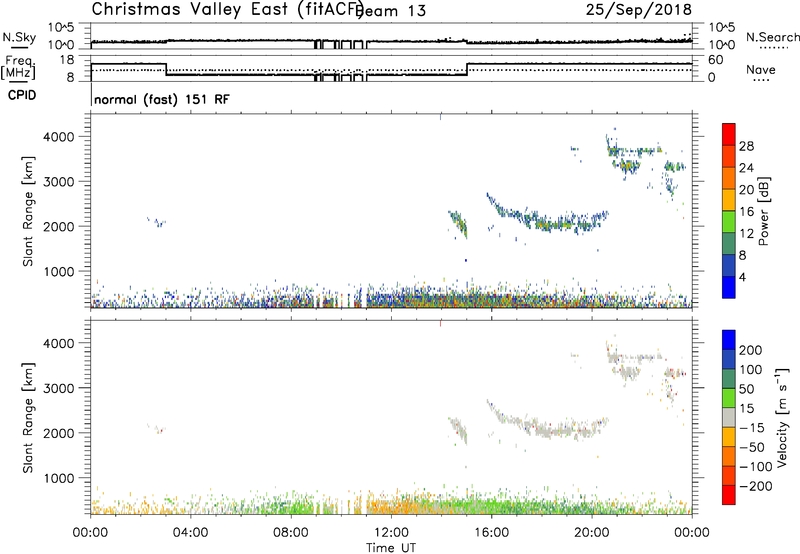Click the '-100' Velocity colorbar tick label
The height and width of the screenshot is (554, 800).
(x=756, y=466)
